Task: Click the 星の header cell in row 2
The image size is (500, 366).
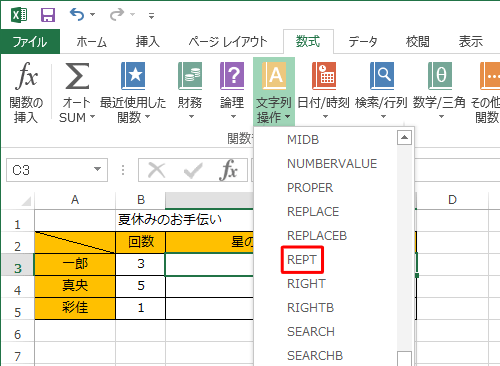Action: pyautogui.click(x=209, y=242)
